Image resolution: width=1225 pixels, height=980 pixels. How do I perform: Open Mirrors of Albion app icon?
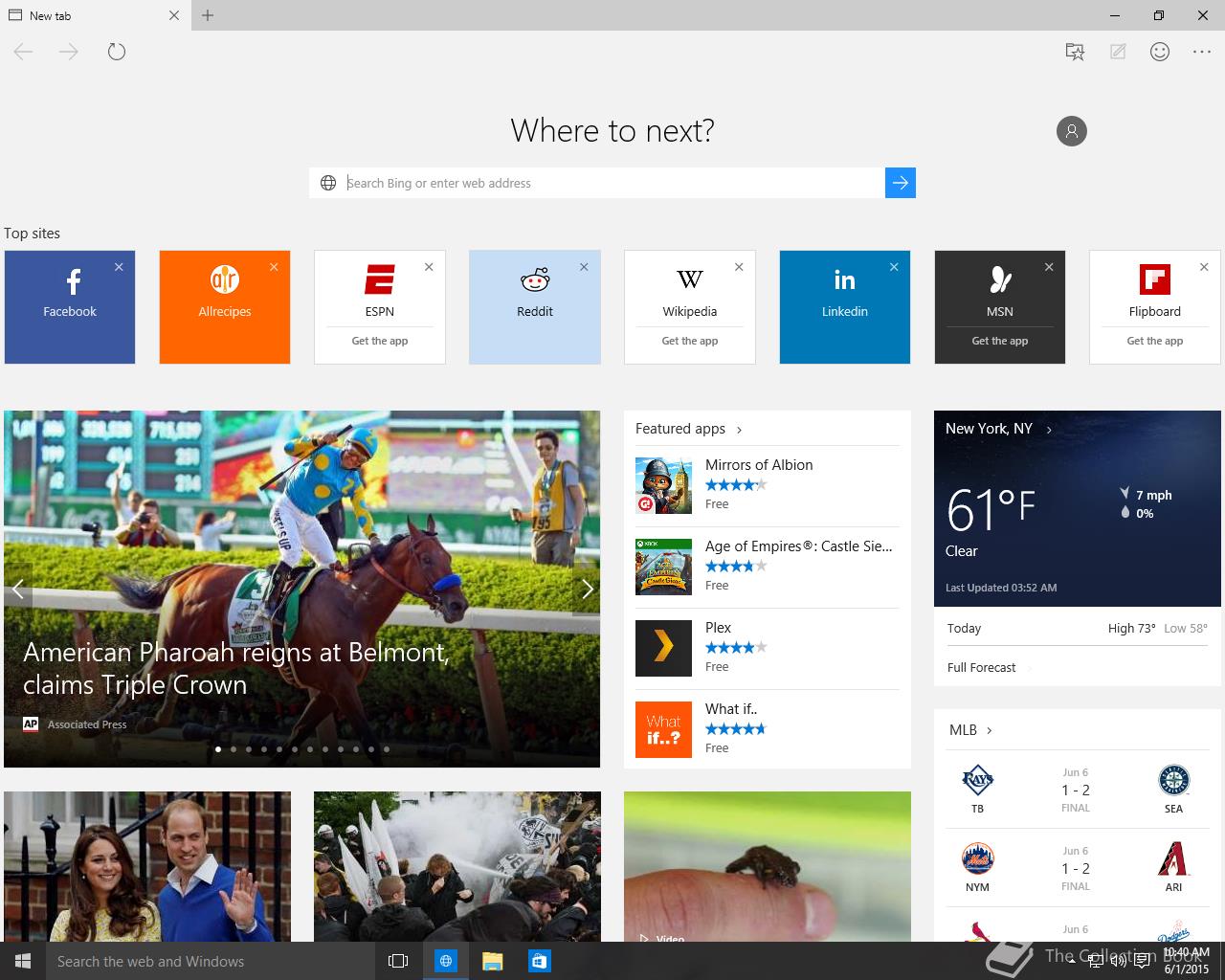(x=663, y=485)
